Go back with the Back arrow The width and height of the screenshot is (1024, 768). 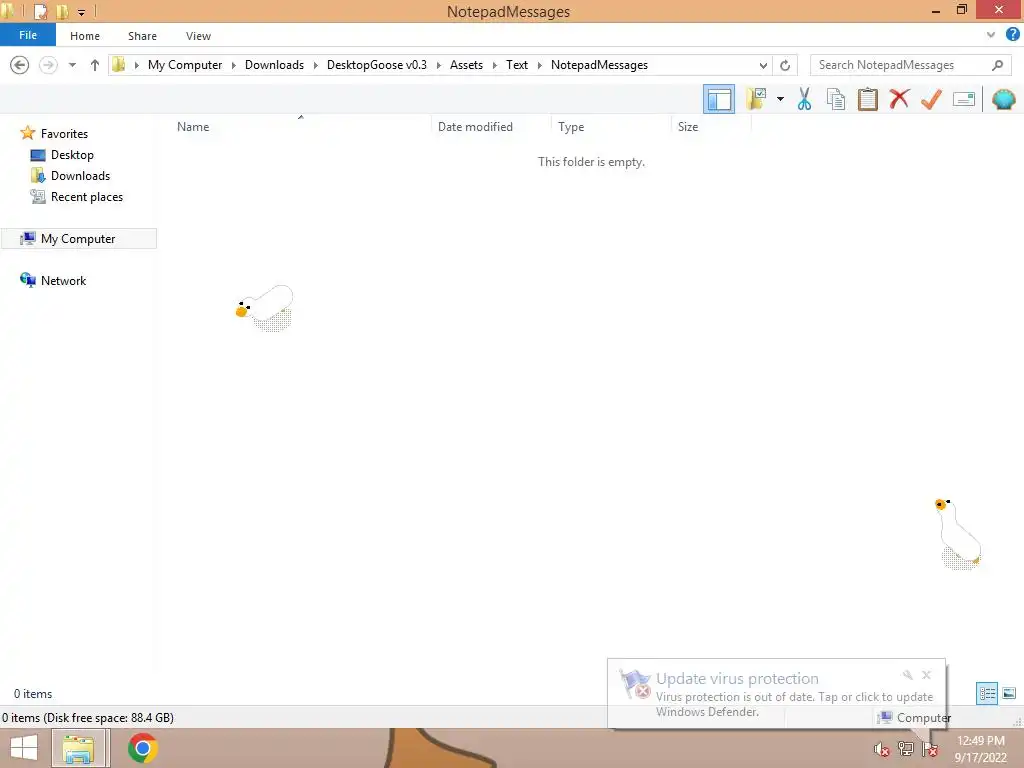(20, 65)
